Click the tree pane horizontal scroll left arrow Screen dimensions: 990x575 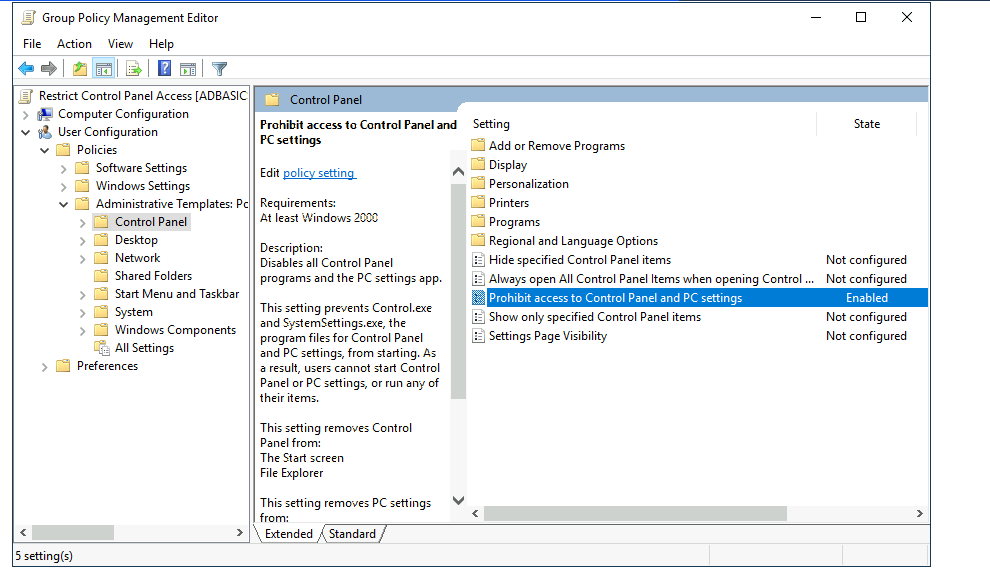[x=23, y=533]
